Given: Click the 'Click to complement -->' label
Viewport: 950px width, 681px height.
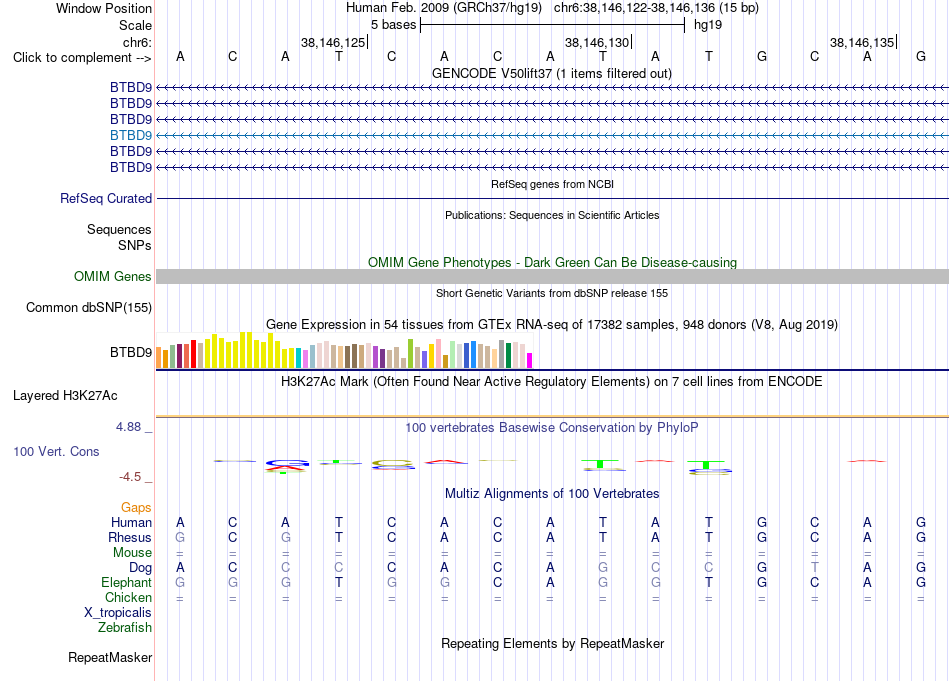Looking at the screenshot, I should [x=82, y=58].
